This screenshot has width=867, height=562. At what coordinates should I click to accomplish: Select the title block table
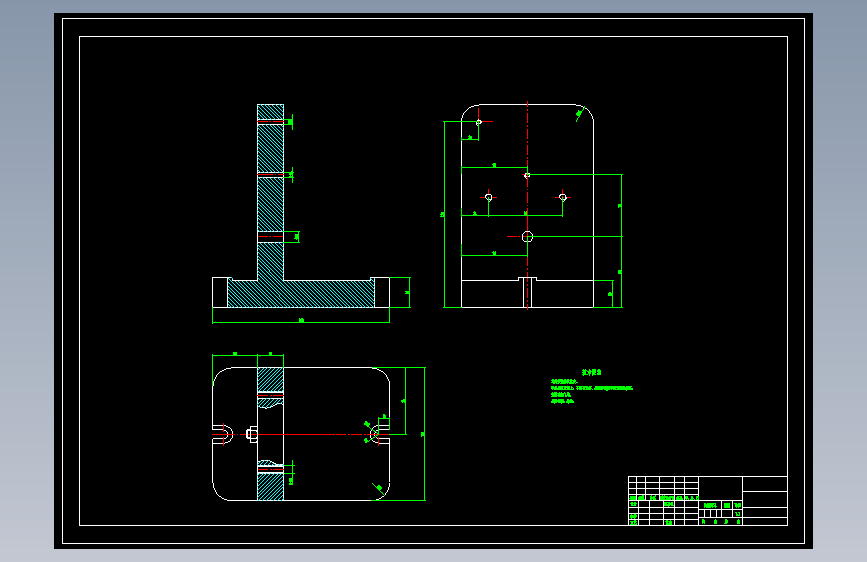click(x=708, y=501)
